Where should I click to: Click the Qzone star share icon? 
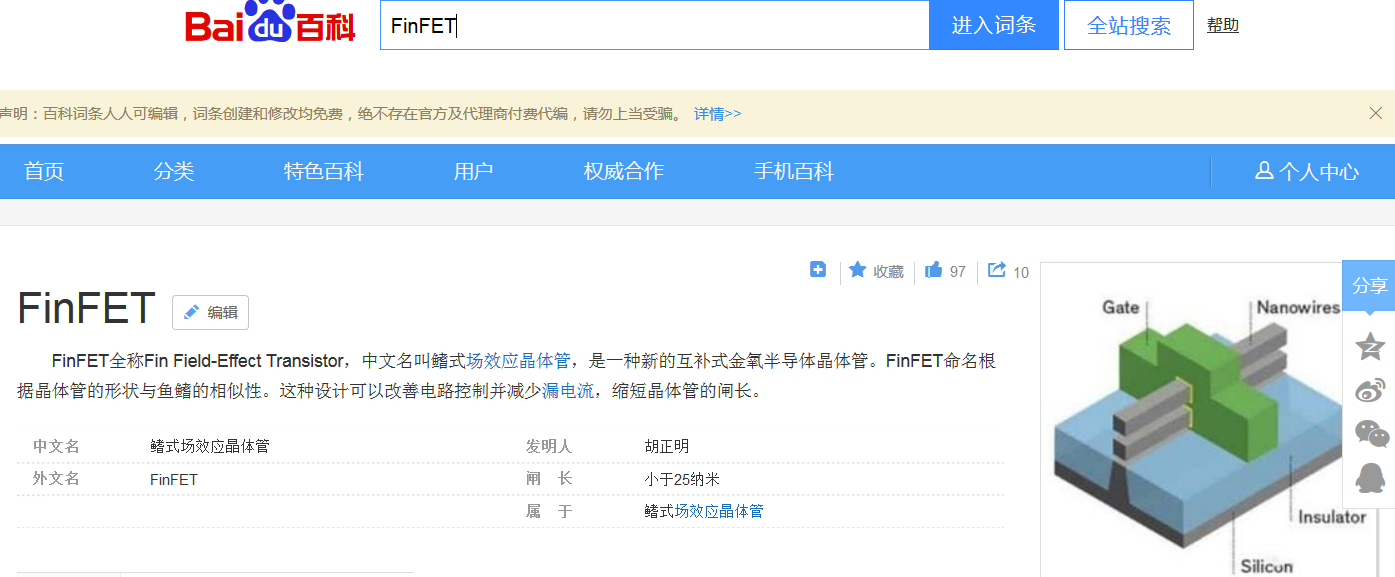click(1370, 347)
